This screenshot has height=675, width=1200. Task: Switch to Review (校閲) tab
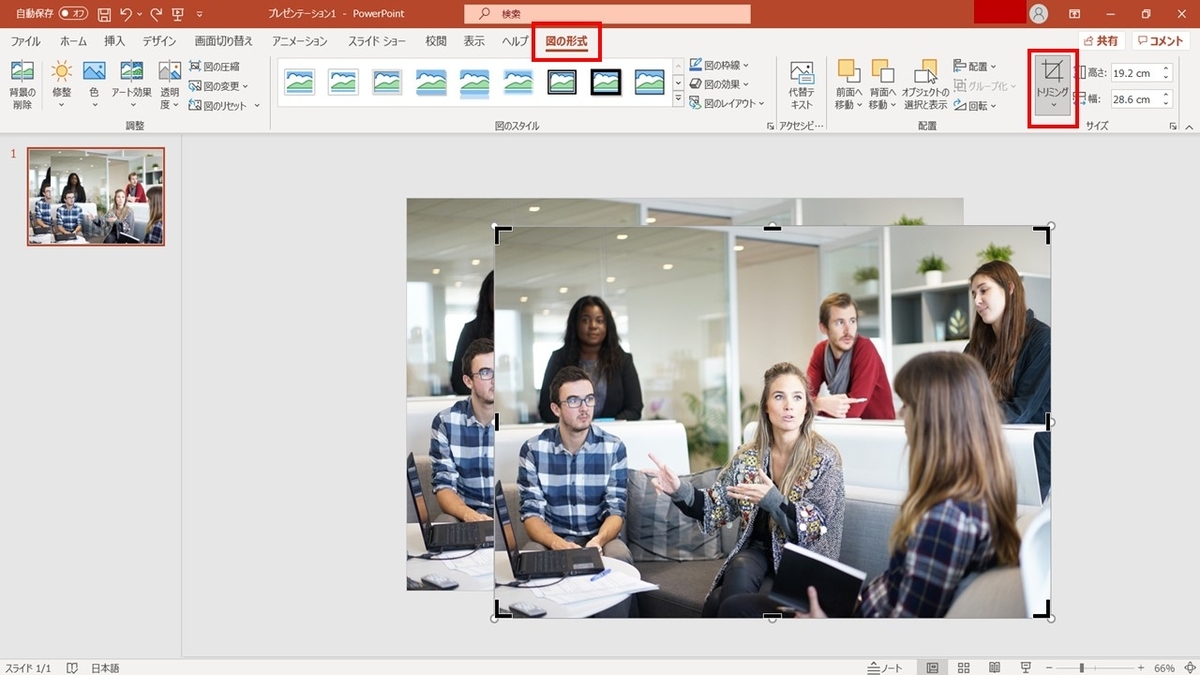pos(436,41)
